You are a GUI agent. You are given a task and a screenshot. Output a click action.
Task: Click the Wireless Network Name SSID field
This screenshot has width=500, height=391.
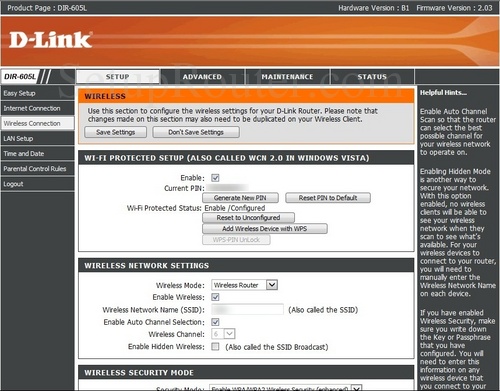pos(247,310)
